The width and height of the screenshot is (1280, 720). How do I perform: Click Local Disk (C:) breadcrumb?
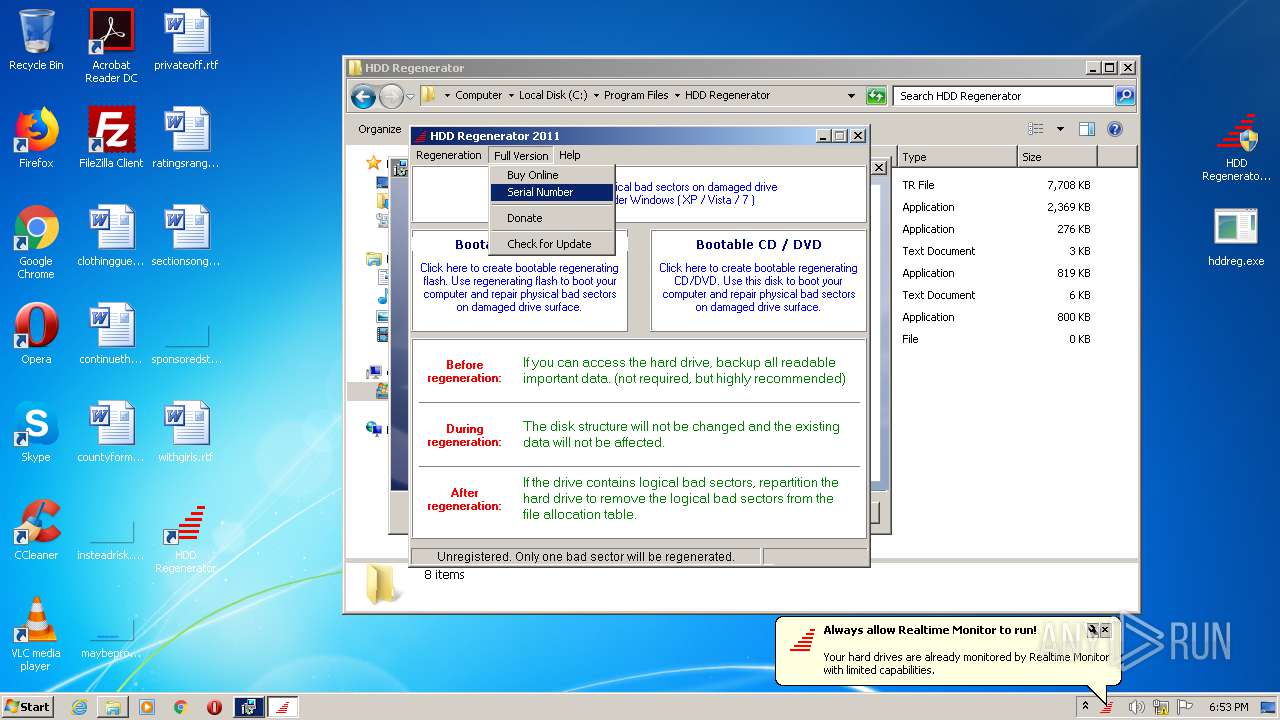(553, 96)
